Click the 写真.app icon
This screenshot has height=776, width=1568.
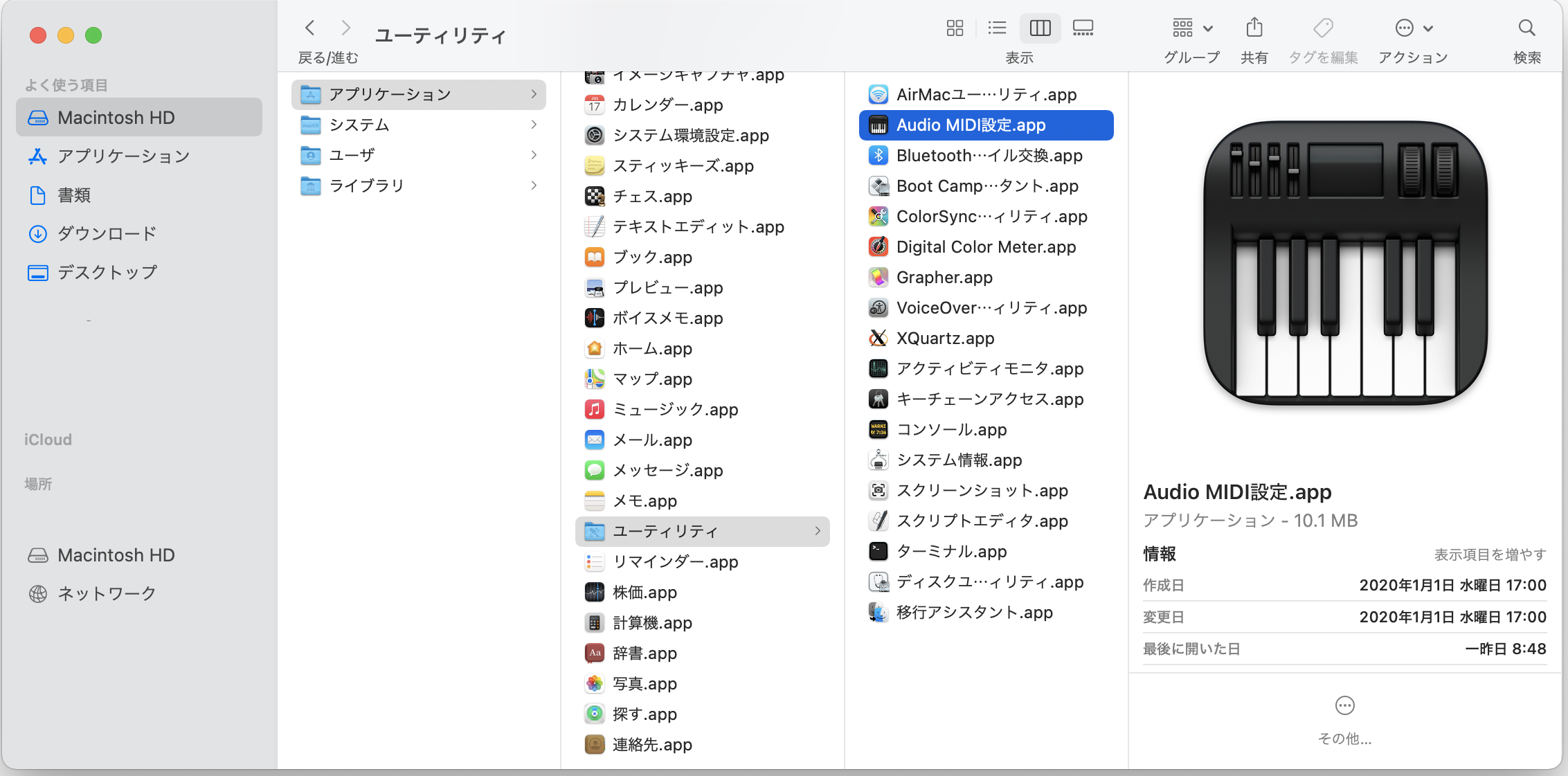[x=595, y=684]
